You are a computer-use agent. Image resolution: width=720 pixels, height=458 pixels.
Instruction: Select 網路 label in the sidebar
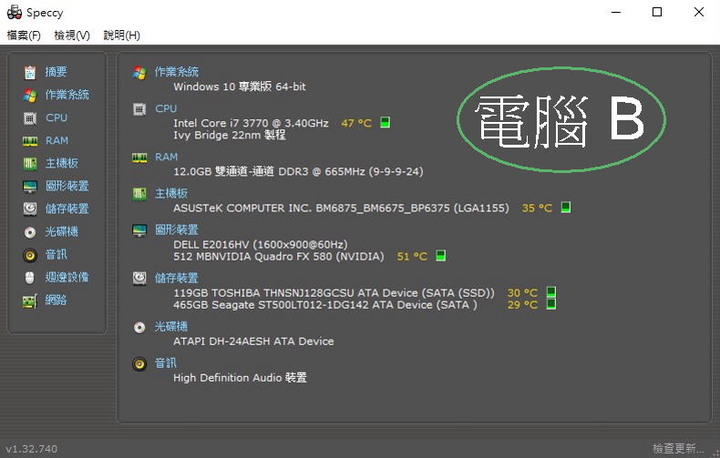click(56, 300)
